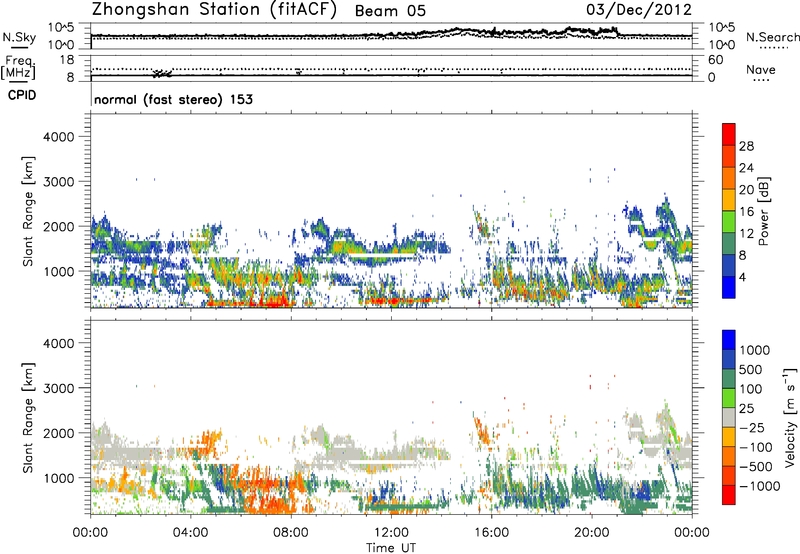The height and width of the screenshot is (554, 800).
Task: Click the '-25' label on the velocity colorbar
Action: click(752, 428)
